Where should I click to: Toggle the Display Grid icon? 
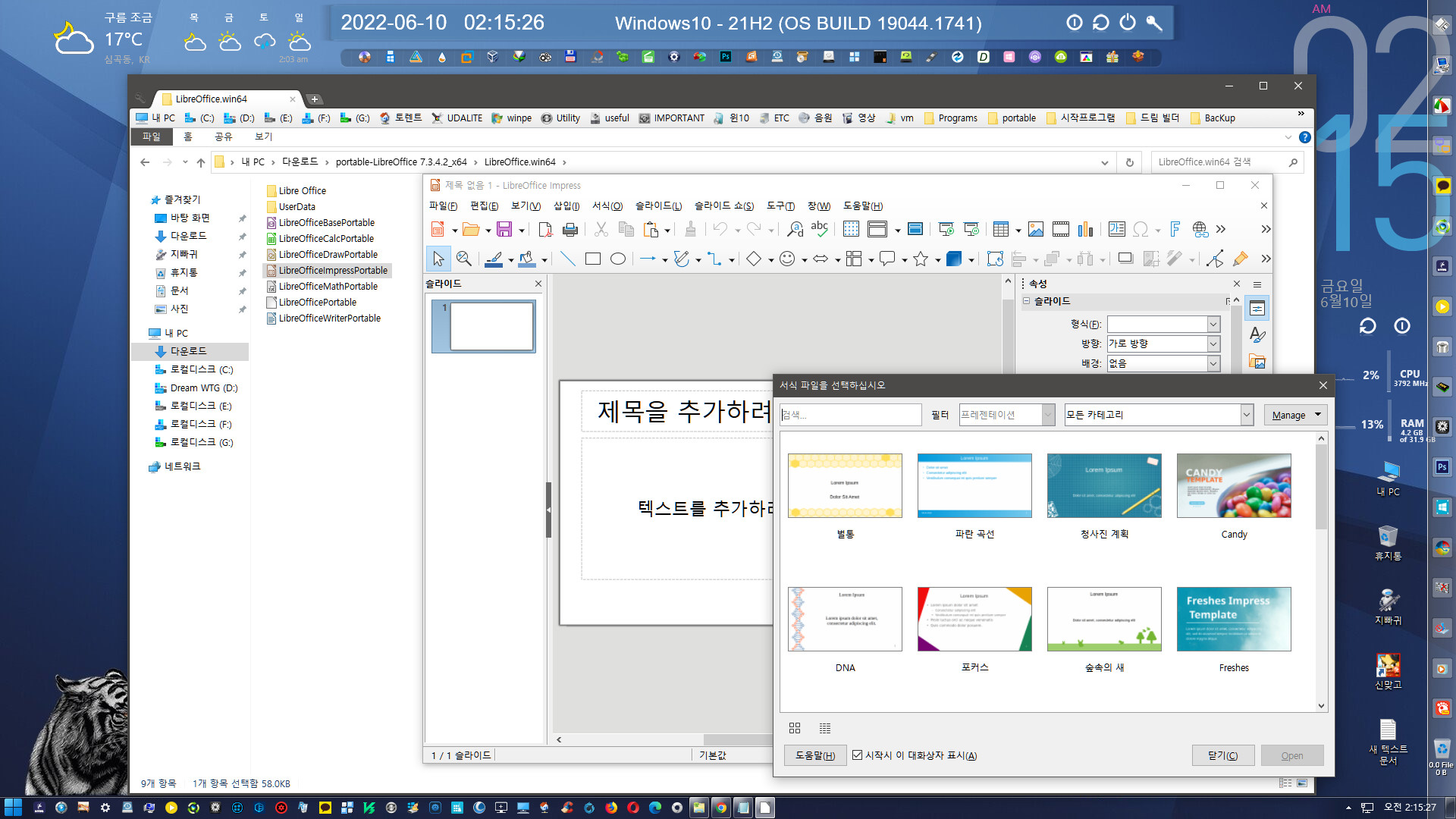tap(851, 229)
